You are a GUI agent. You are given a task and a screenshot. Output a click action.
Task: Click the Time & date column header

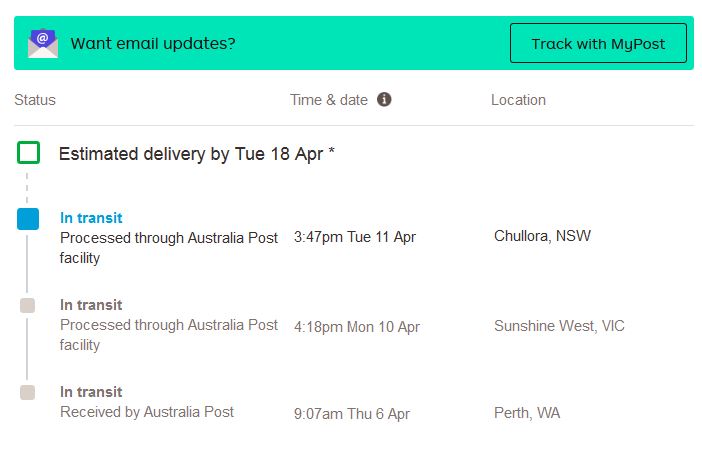pos(329,100)
